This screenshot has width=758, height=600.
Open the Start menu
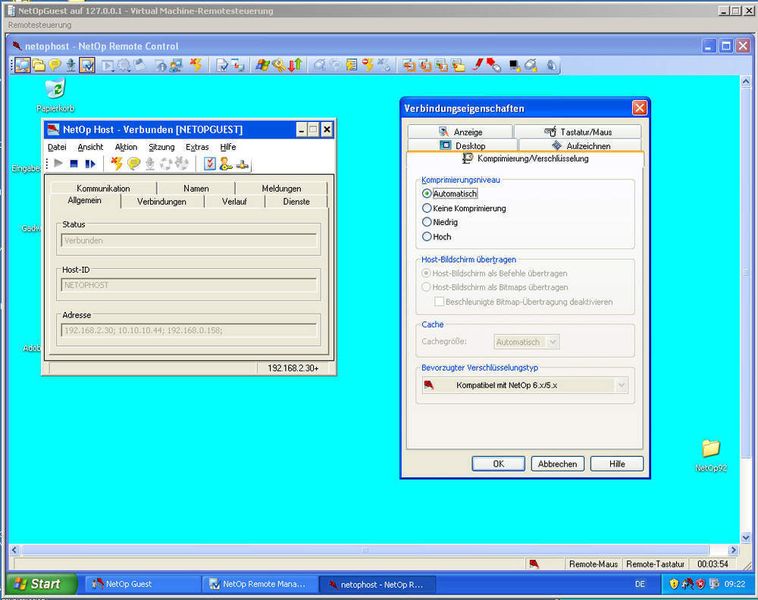(42, 584)
